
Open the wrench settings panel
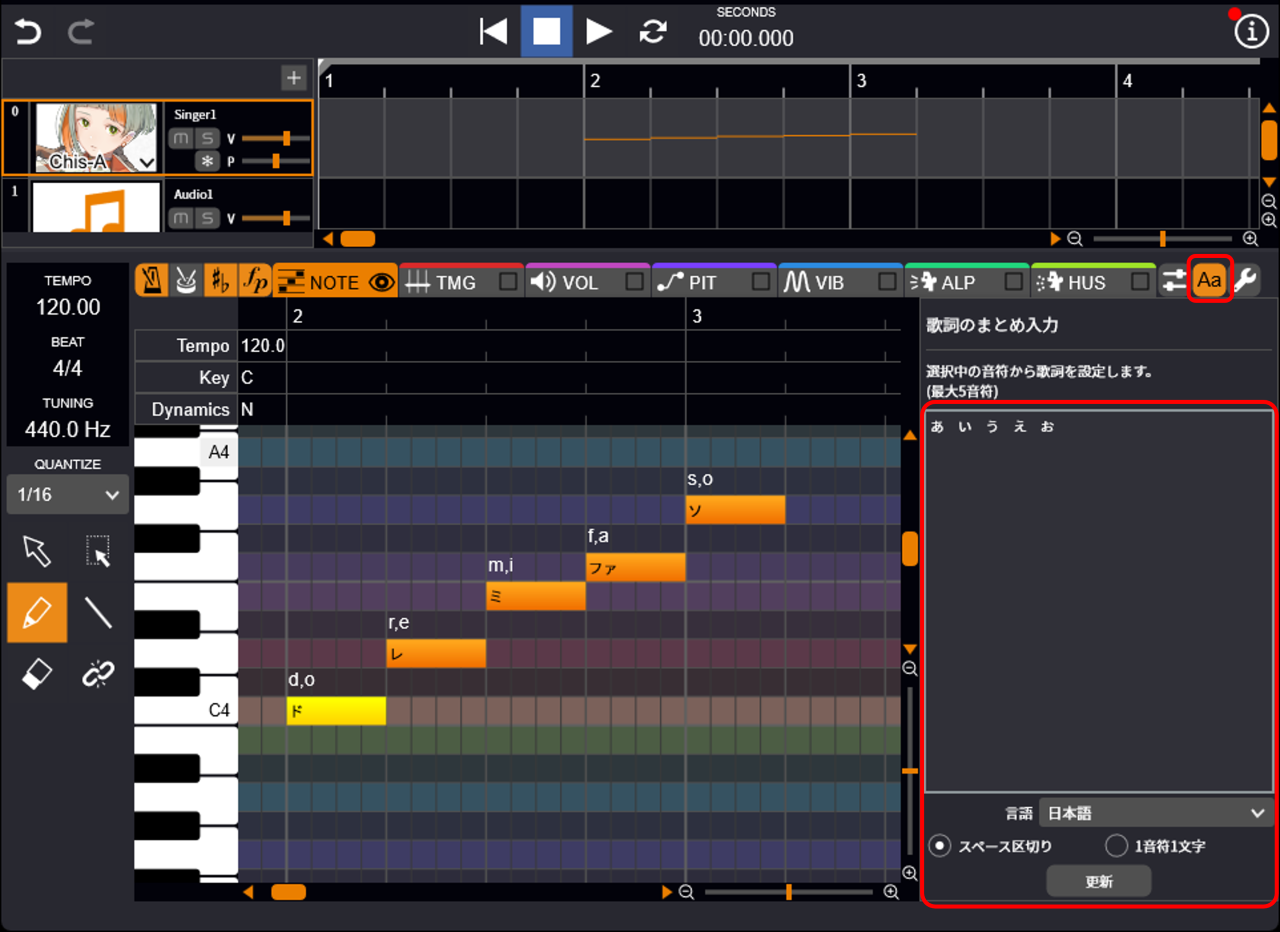(1245, 282)
